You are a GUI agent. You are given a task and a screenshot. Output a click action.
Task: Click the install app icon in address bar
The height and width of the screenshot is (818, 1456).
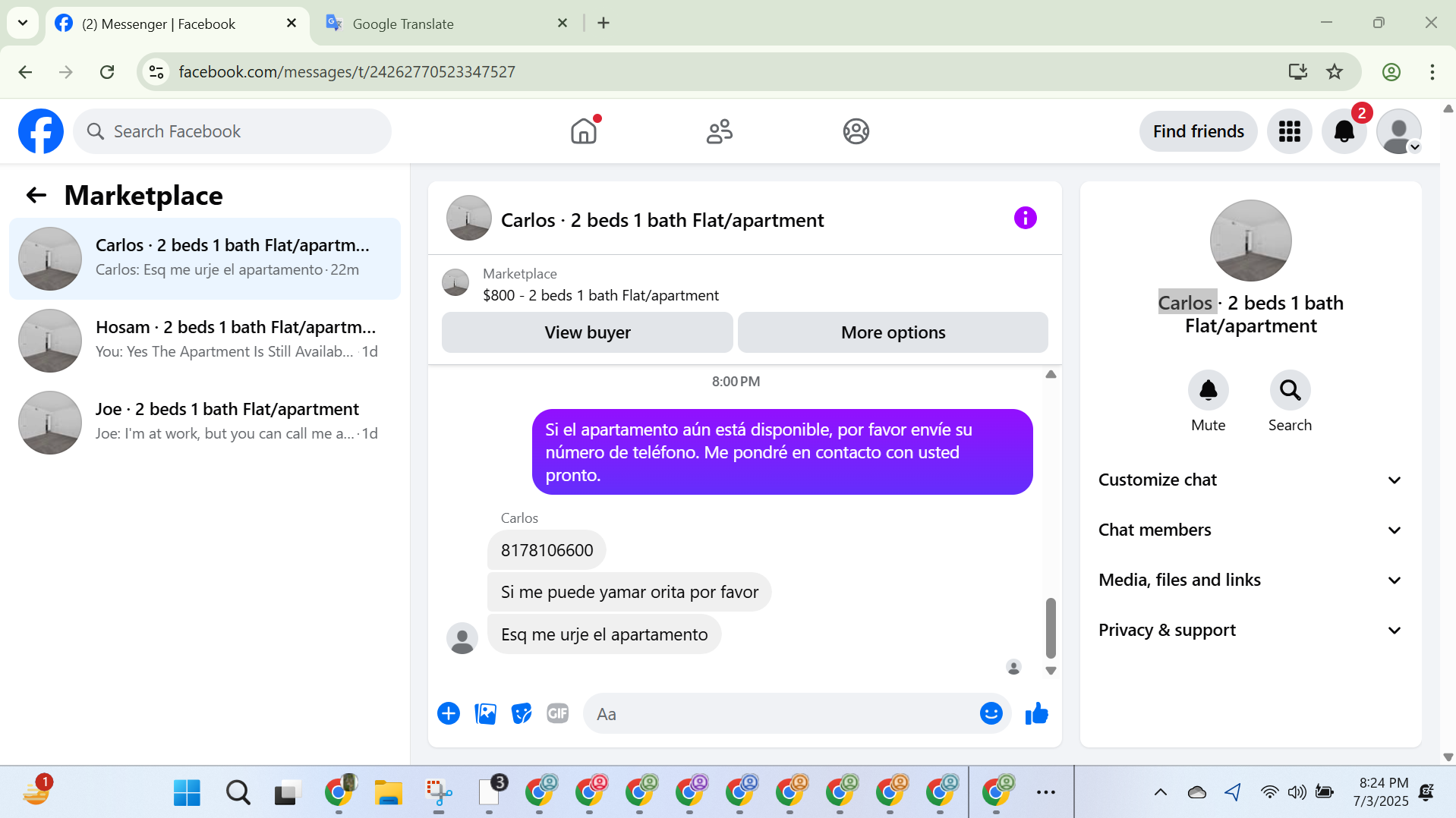[1297, 72]
